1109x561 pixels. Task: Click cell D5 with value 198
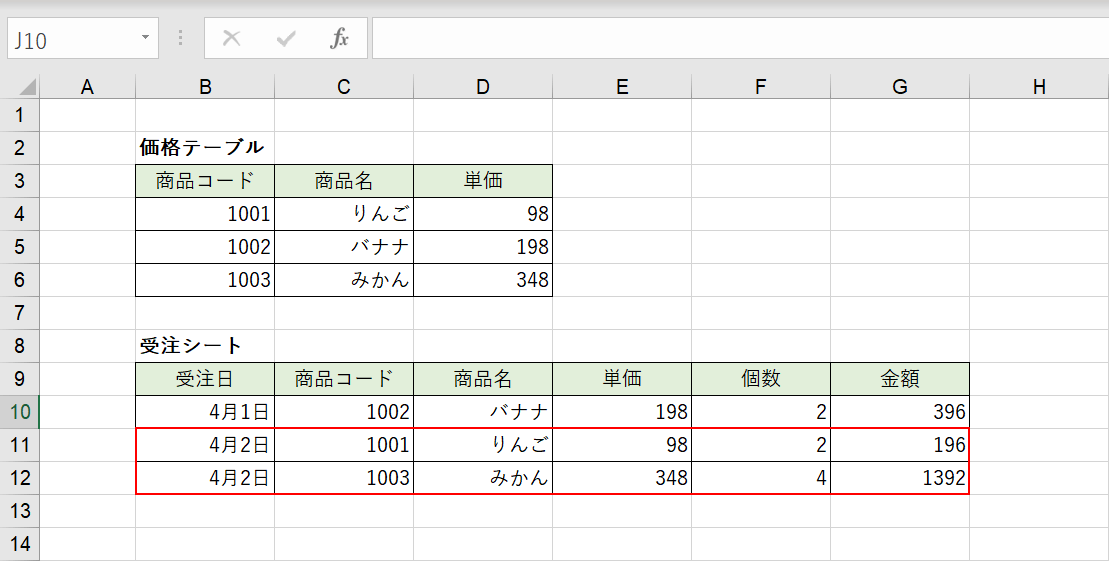482,247
